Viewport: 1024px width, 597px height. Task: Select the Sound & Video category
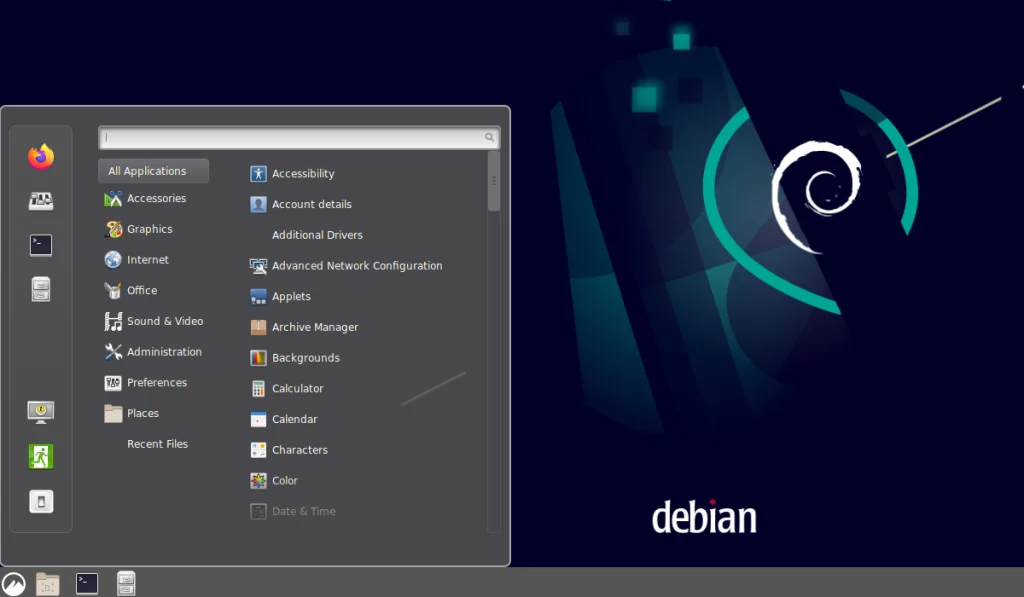(x=164, y=320)
